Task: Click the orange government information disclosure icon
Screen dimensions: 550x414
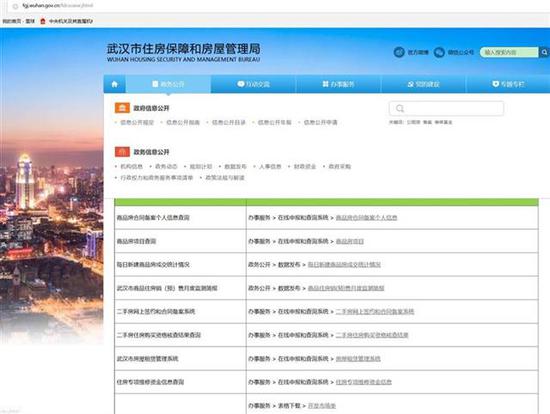Action: coord(122,108)
